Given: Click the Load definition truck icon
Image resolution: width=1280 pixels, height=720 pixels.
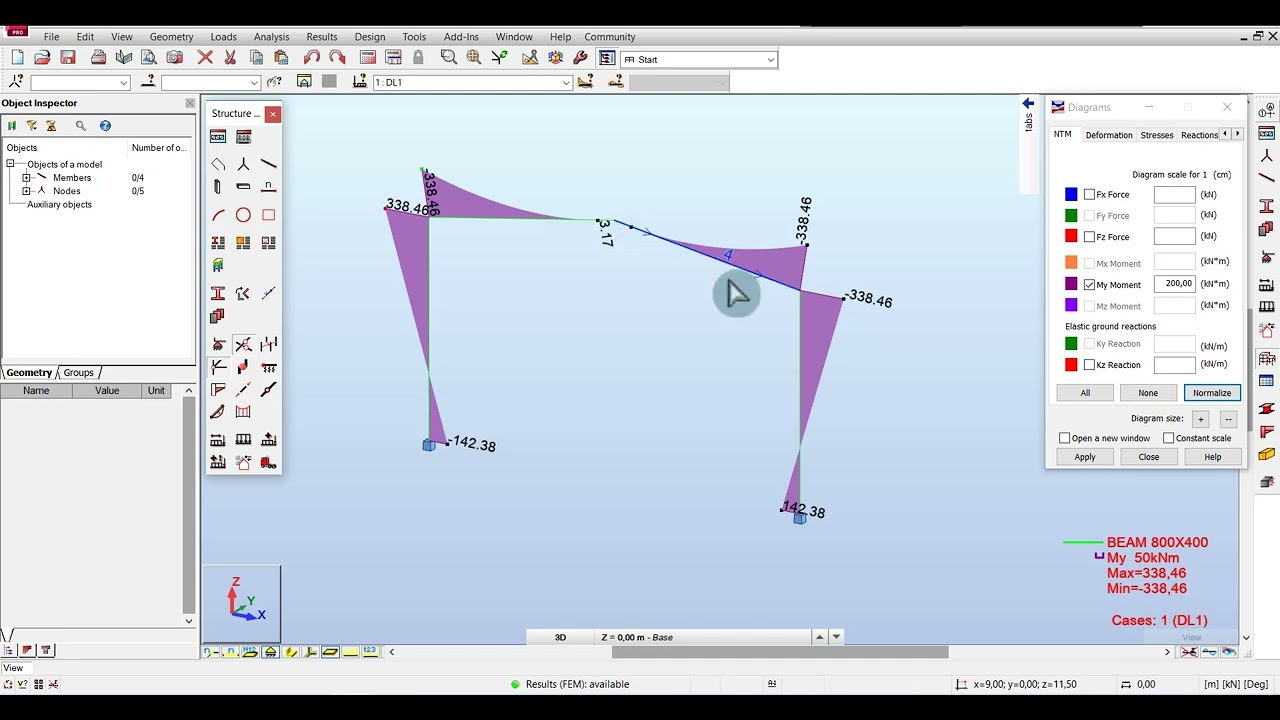Looking at the screenshot, I should pos(268,462).
